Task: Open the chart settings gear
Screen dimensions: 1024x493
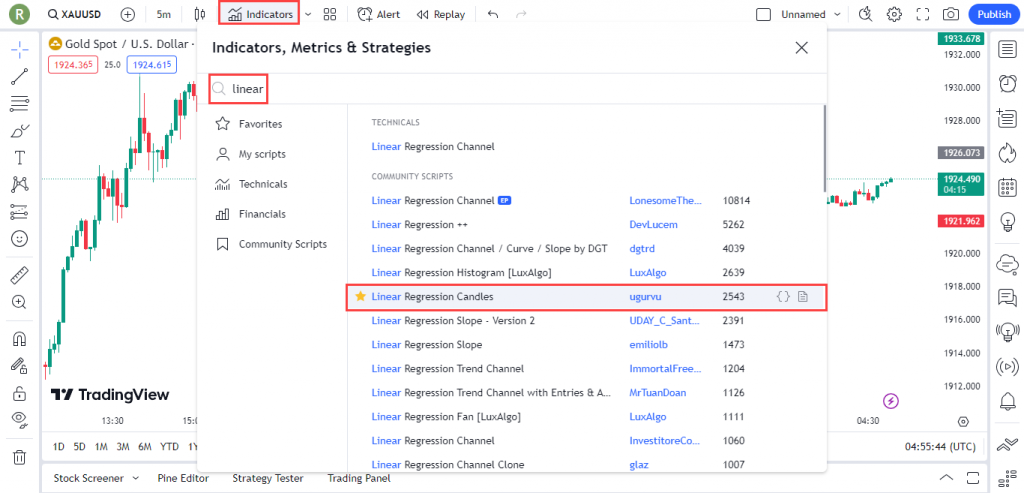Action: point(894,14)
